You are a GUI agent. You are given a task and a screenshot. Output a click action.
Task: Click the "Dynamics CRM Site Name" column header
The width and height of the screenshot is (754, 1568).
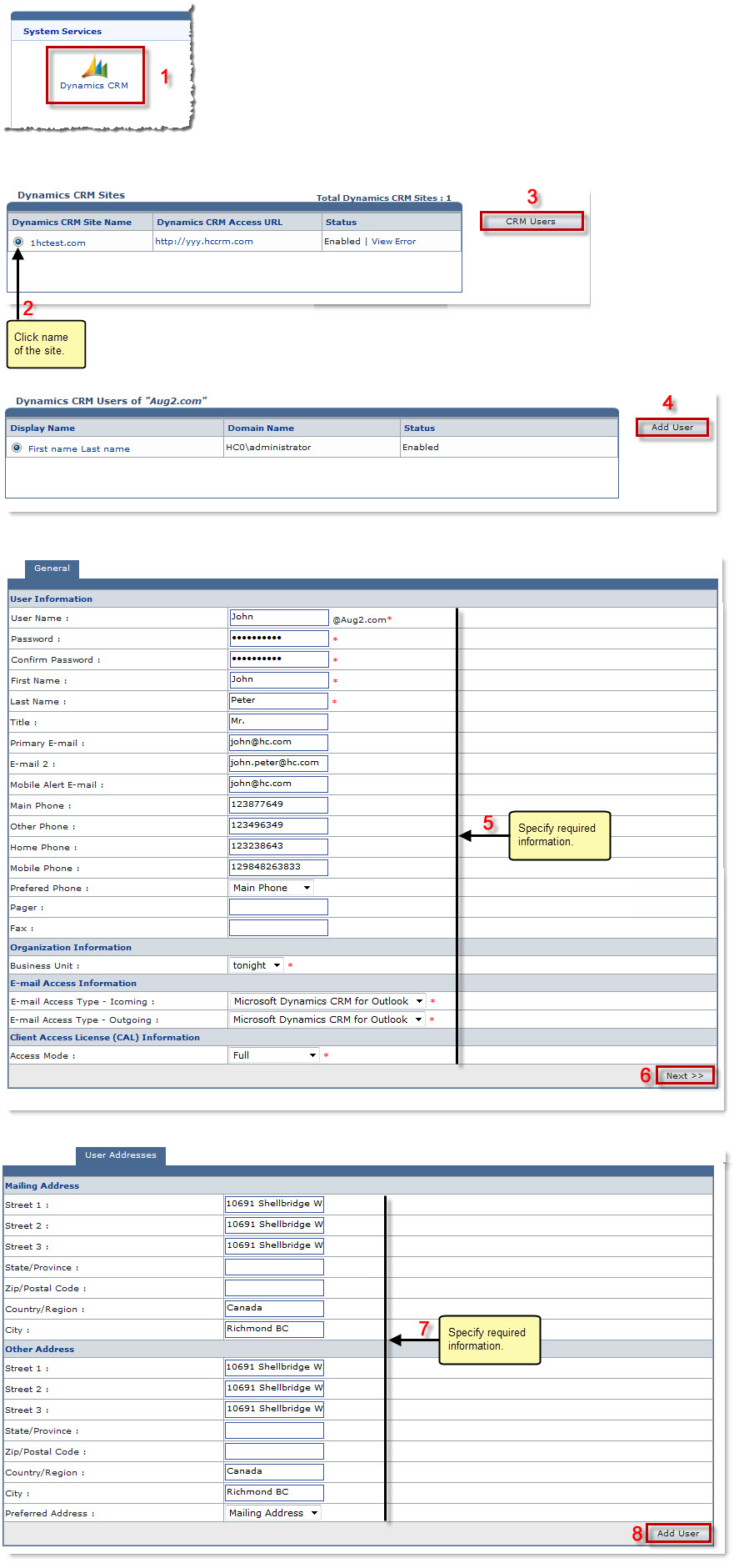[x=72, y=223]
